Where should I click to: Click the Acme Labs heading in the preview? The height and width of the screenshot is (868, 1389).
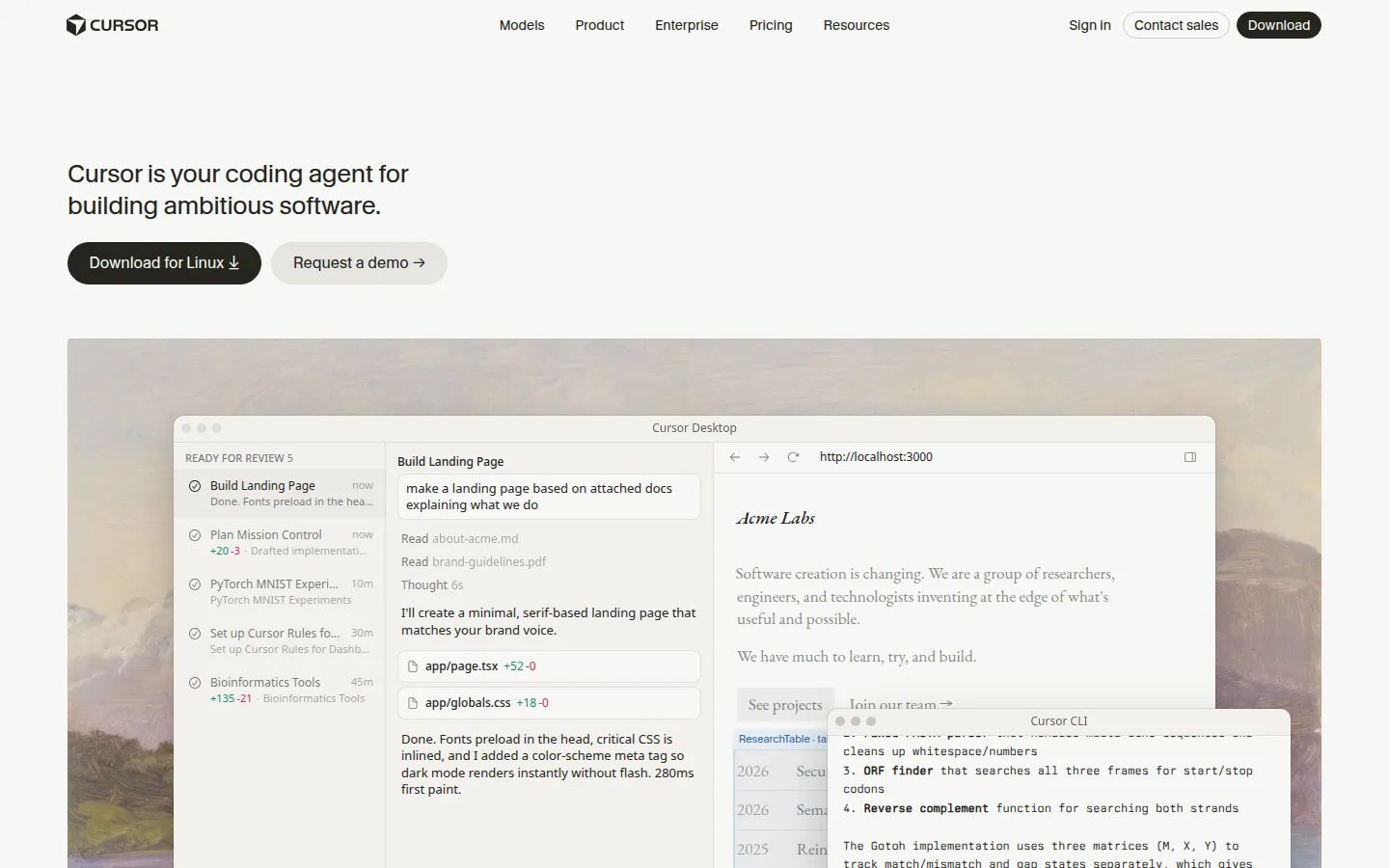click(776, 518)
